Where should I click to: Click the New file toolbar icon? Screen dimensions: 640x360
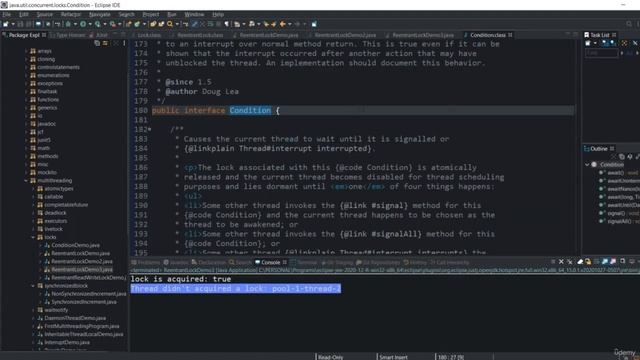6,24
